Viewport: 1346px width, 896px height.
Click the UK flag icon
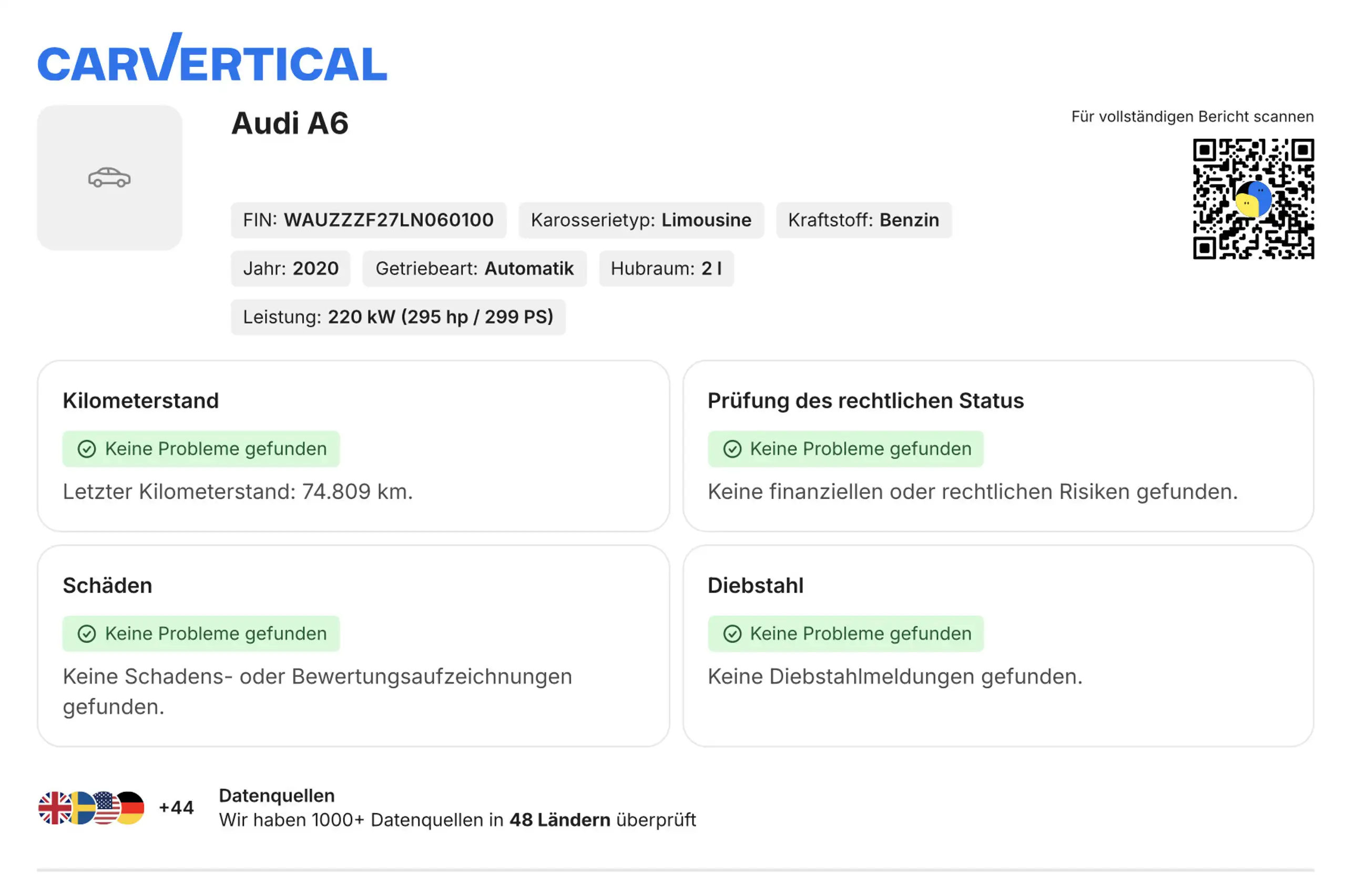click(54, 808)
